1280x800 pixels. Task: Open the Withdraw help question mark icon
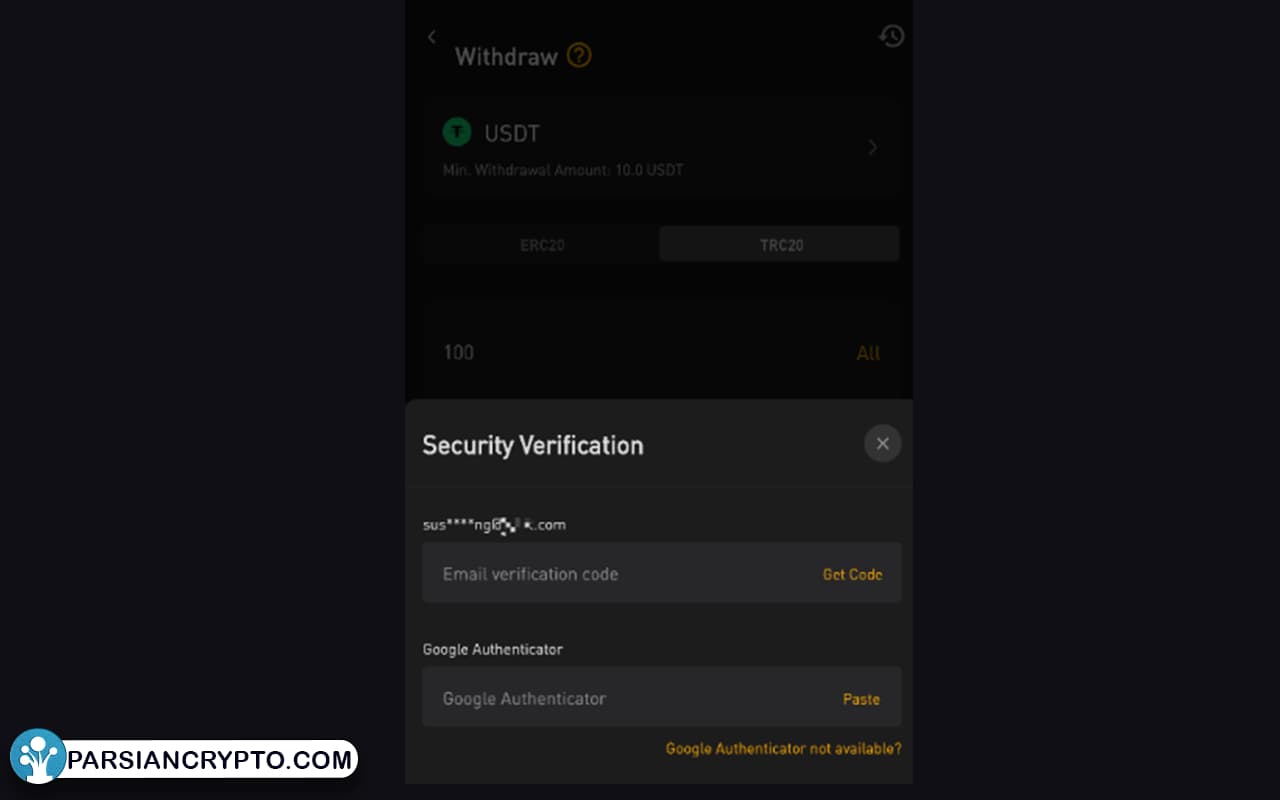tap(579, 55)
